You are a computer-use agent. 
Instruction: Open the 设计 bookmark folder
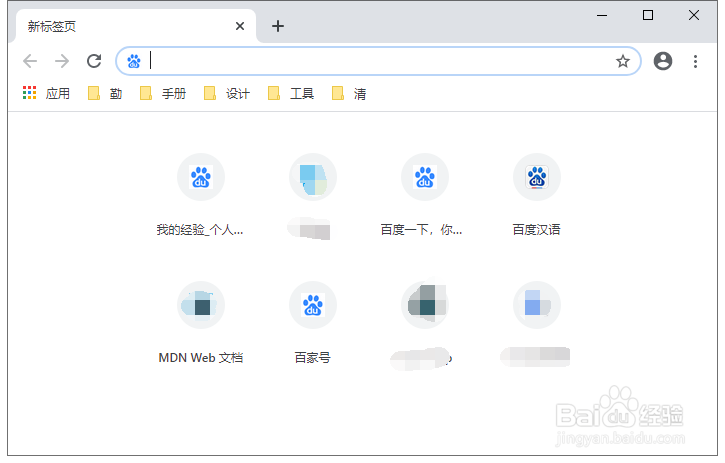[x=227, y=94]
